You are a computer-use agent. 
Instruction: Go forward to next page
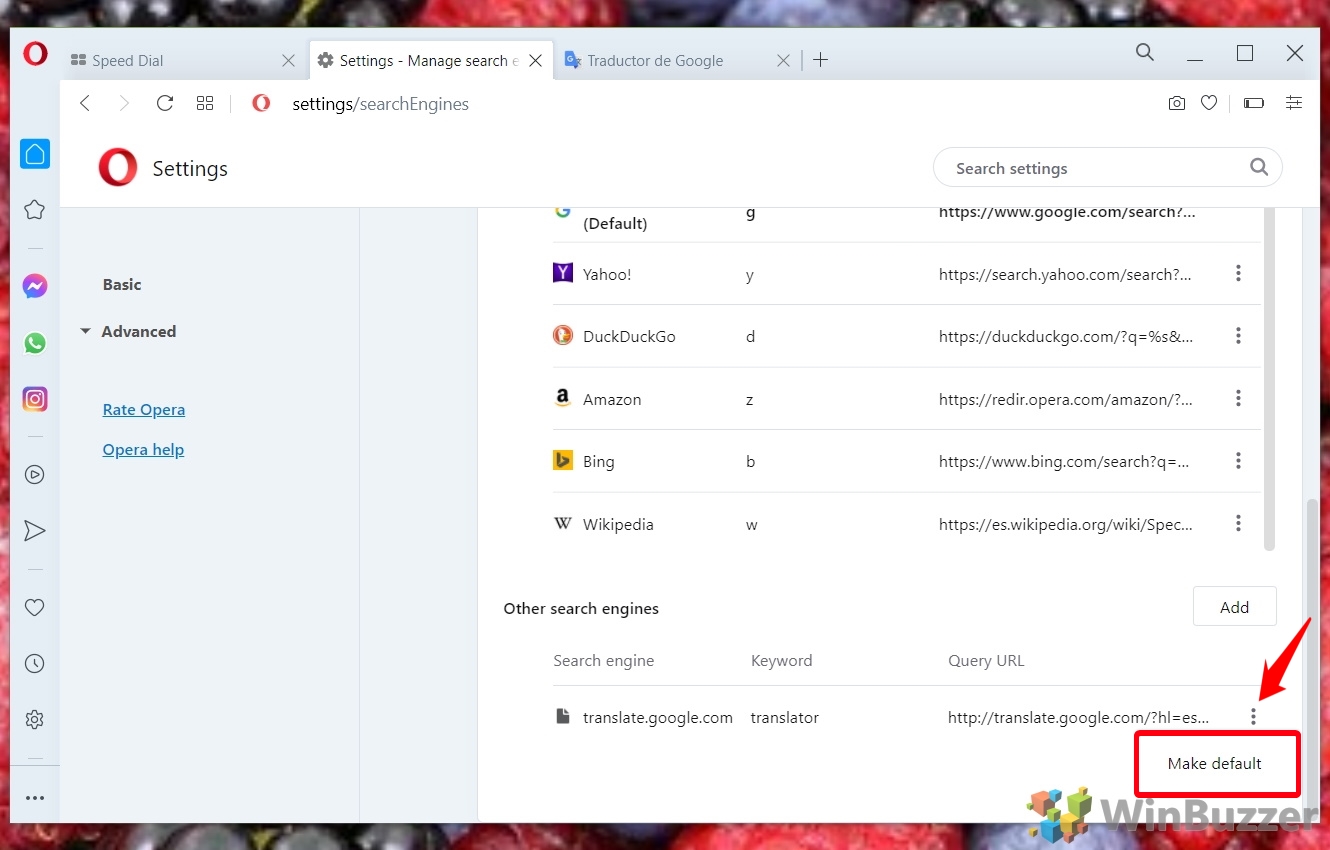pos(124,103)
